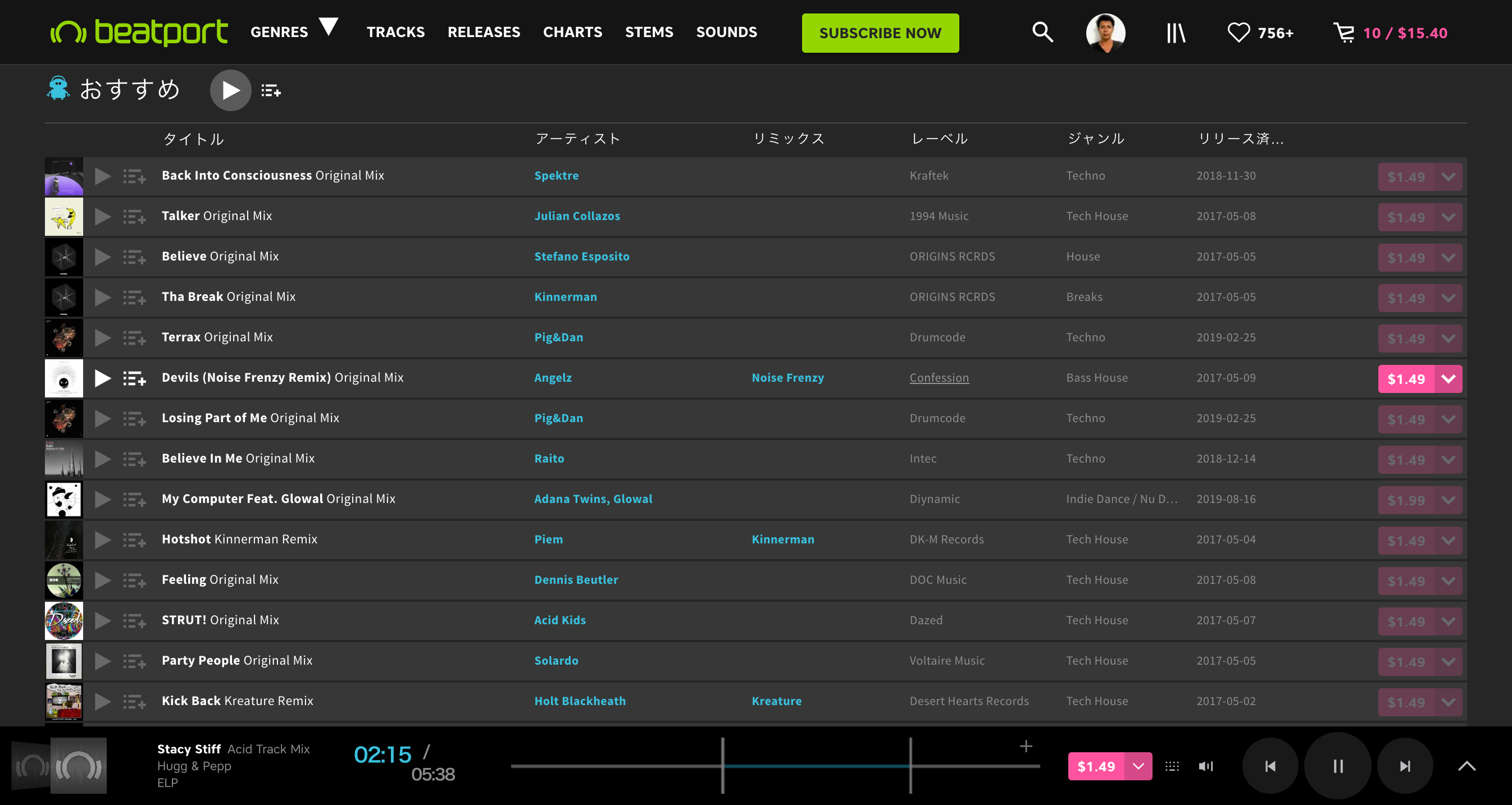This screenshot has height=805, width=1512.
Task: Play Hotshot Kinnerman Remix
Action: coord(103,540)
